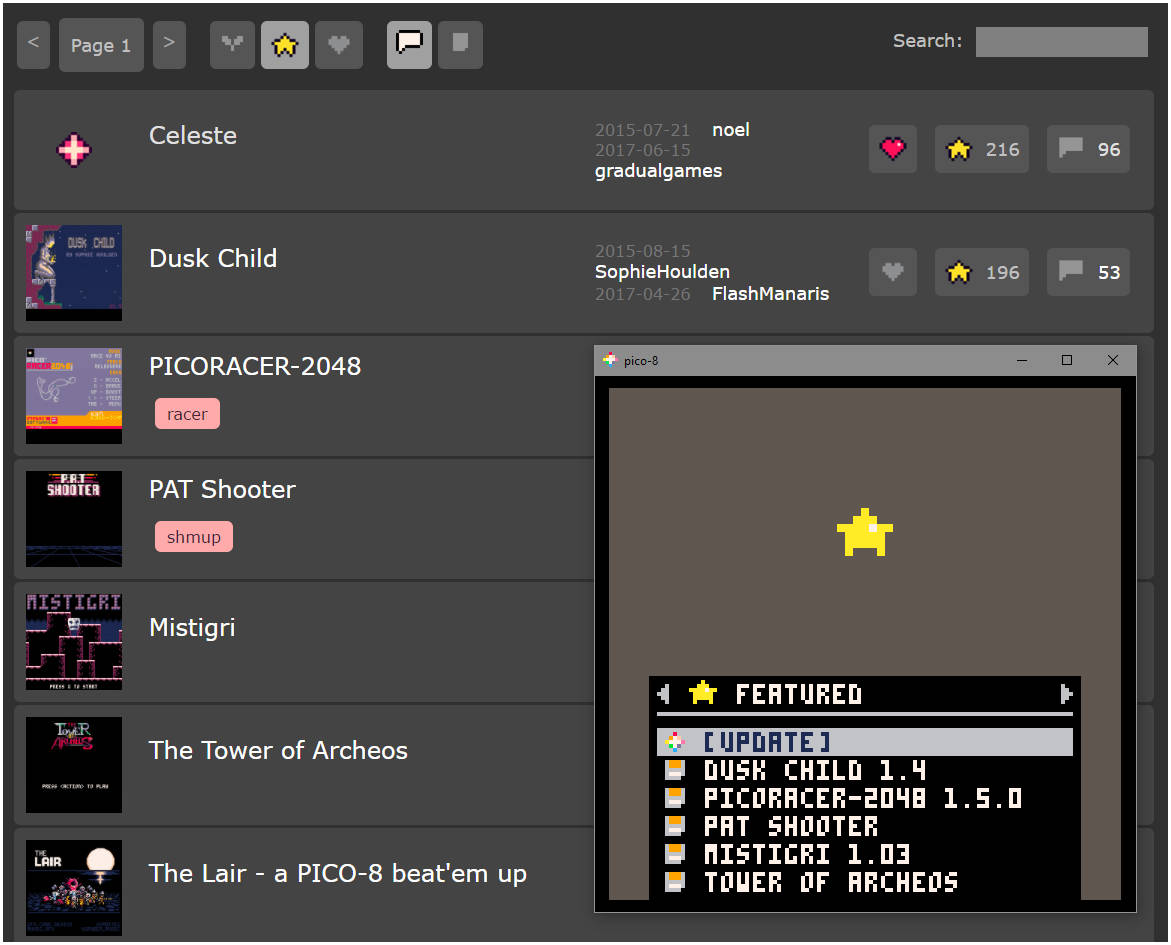Viewport: 1171px width, 945px height.
Task: Click the star icon next to FEATURED
Action: tap(703, 693)
